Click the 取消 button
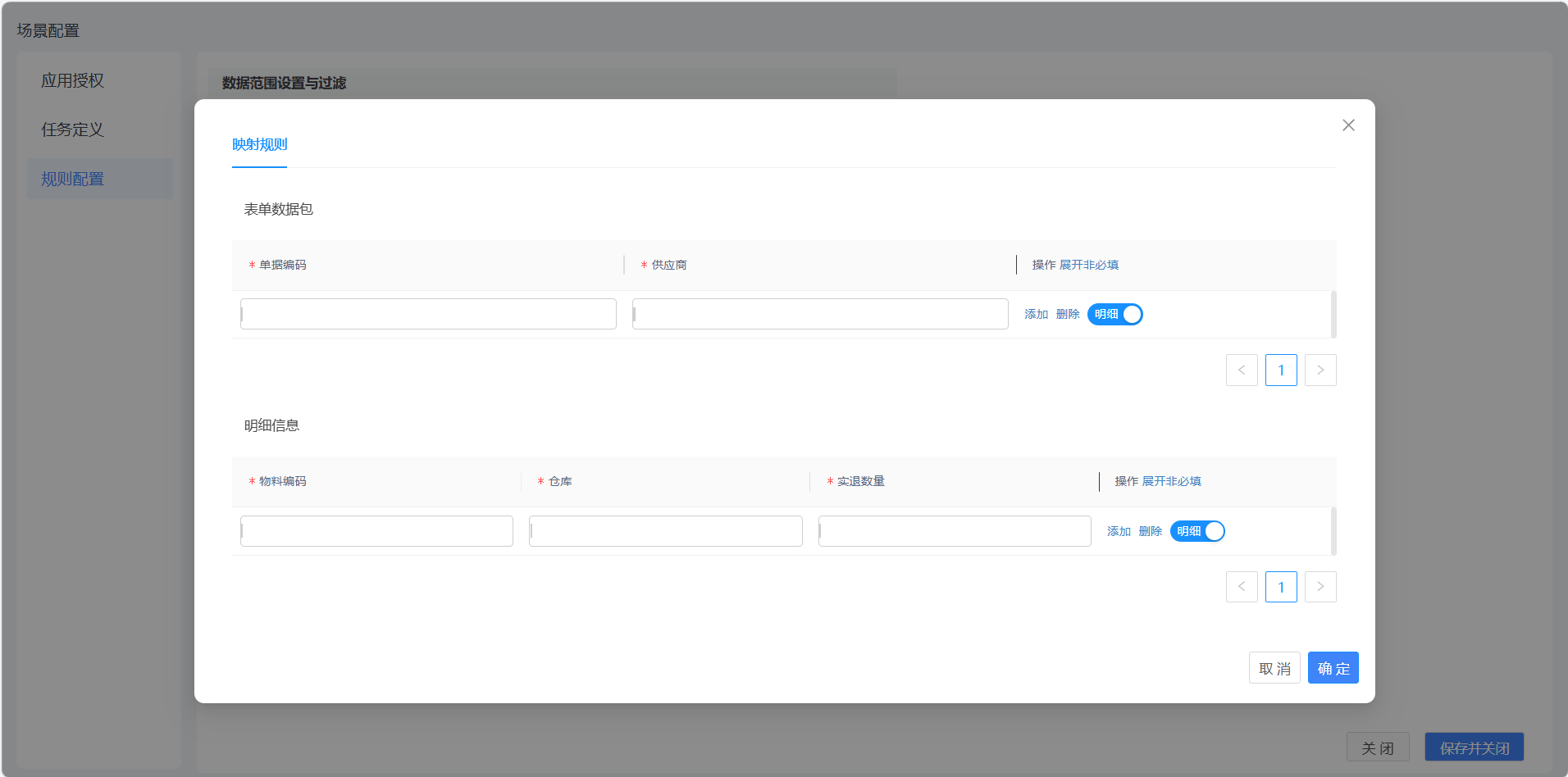Image resolution: width=1568 pixels, height=777 pixels. [1274, 668]
